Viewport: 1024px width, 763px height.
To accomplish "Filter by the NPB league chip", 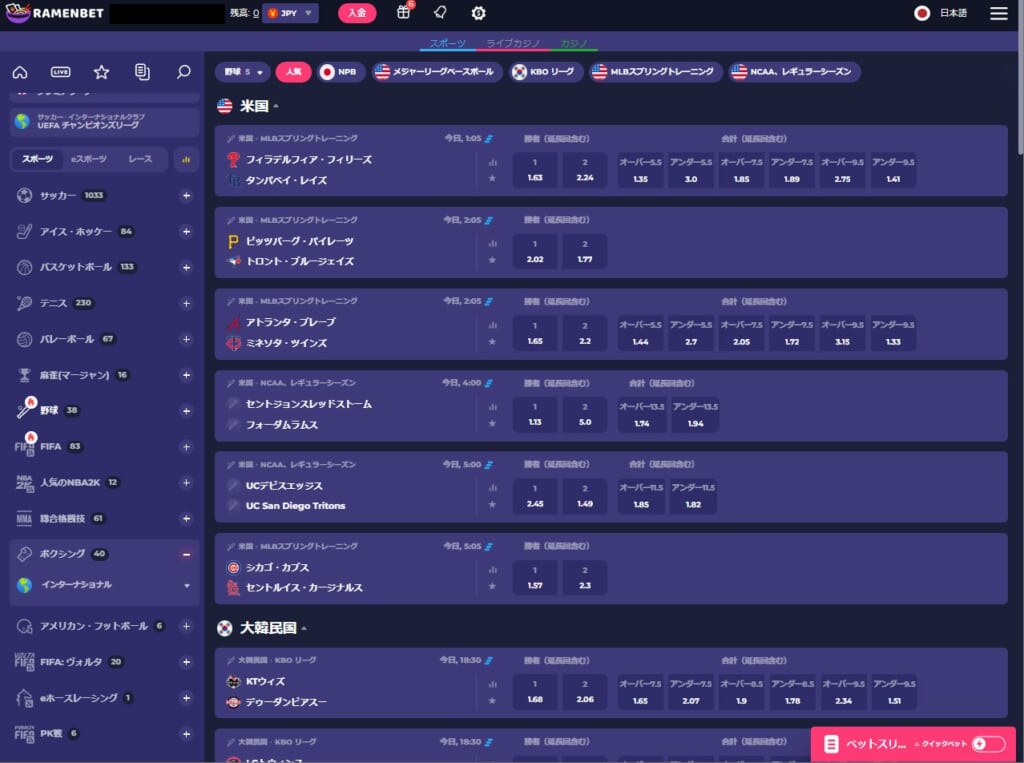I will (x=340, y=72).
